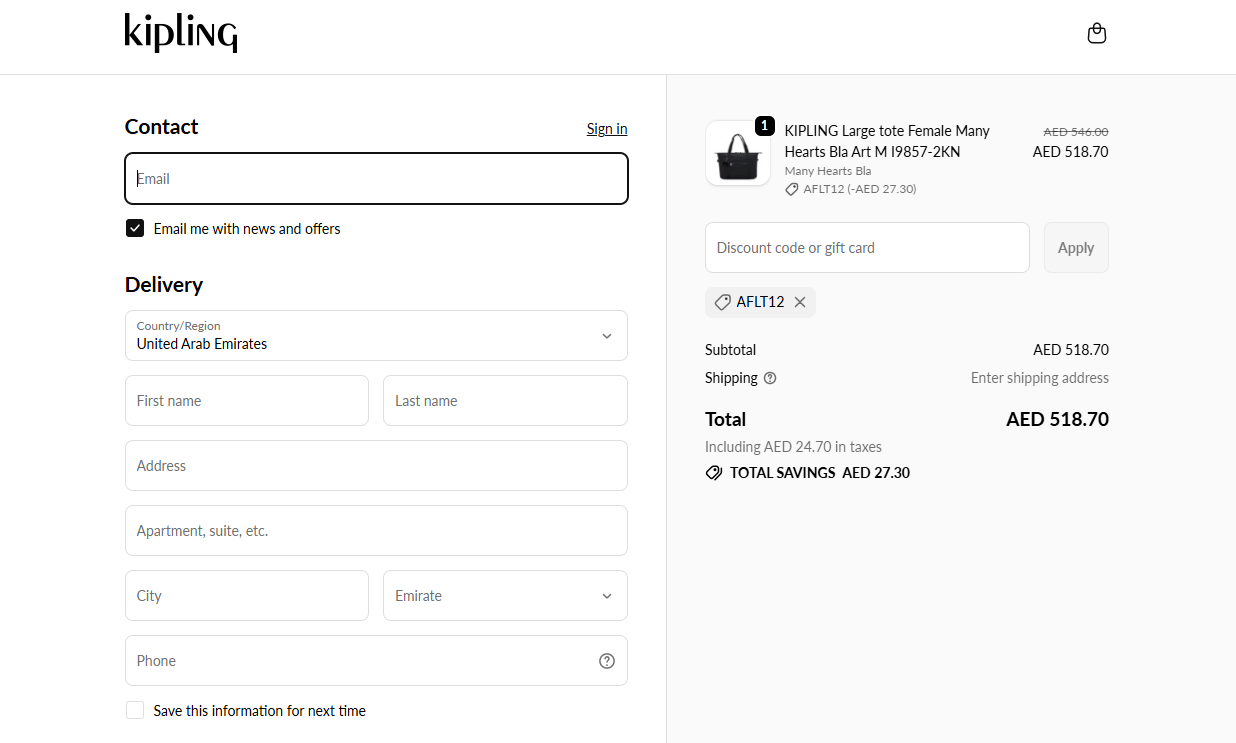Open the shopping bag cart icon
Image resolution: width=1236 pixels, height=743 pixels.
coord(1096,34)
